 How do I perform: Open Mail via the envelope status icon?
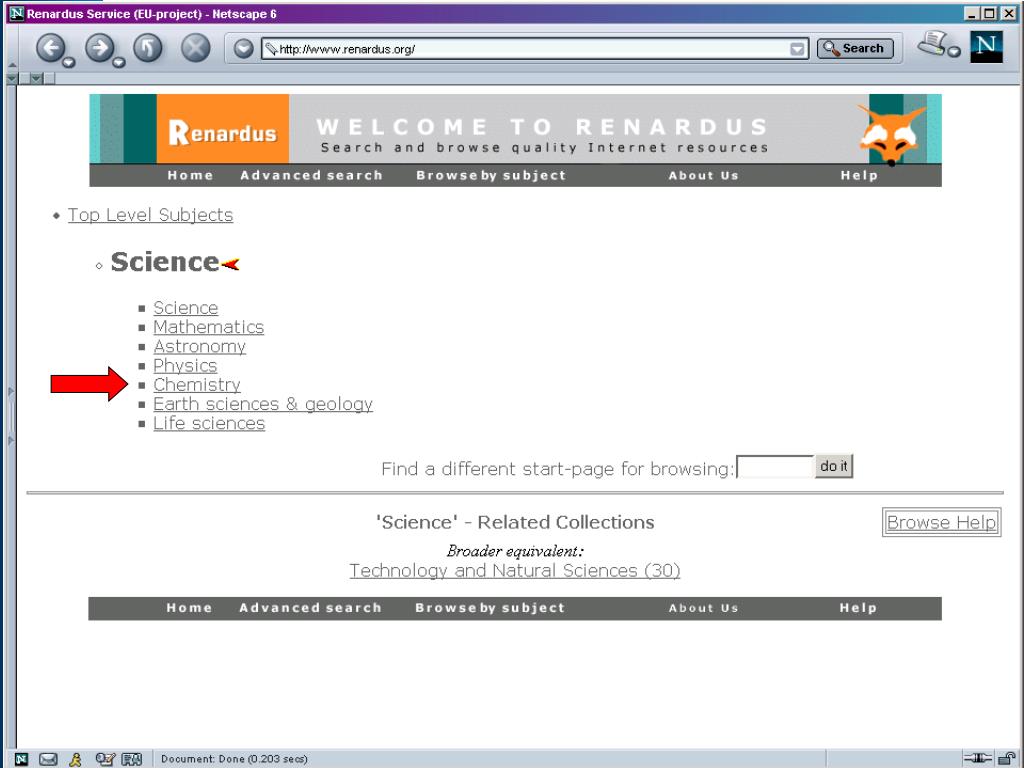point(48,759)
